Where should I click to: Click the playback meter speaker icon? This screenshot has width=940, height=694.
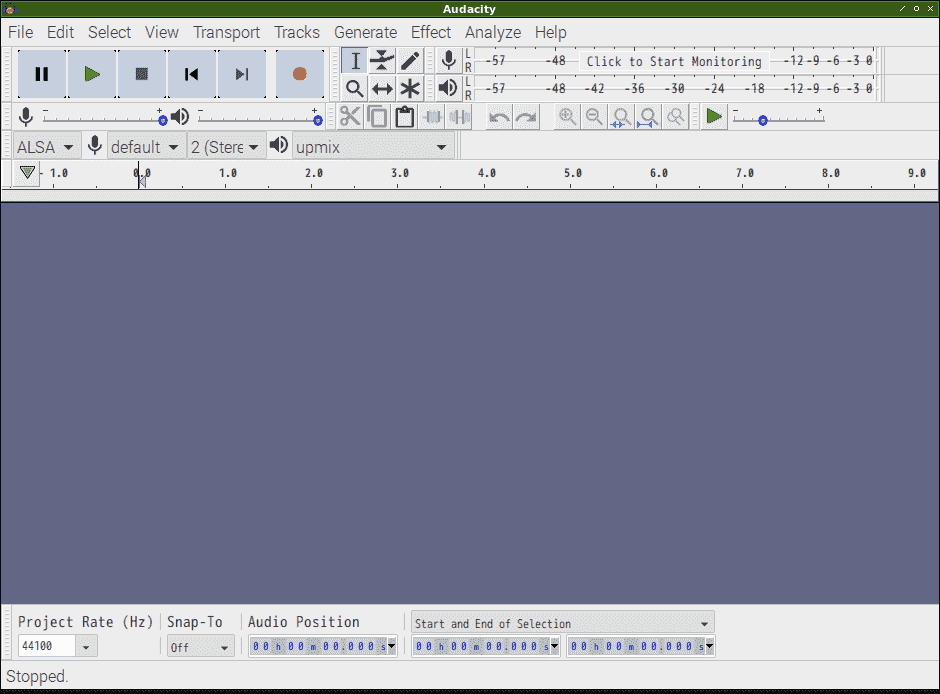[448, 89]
